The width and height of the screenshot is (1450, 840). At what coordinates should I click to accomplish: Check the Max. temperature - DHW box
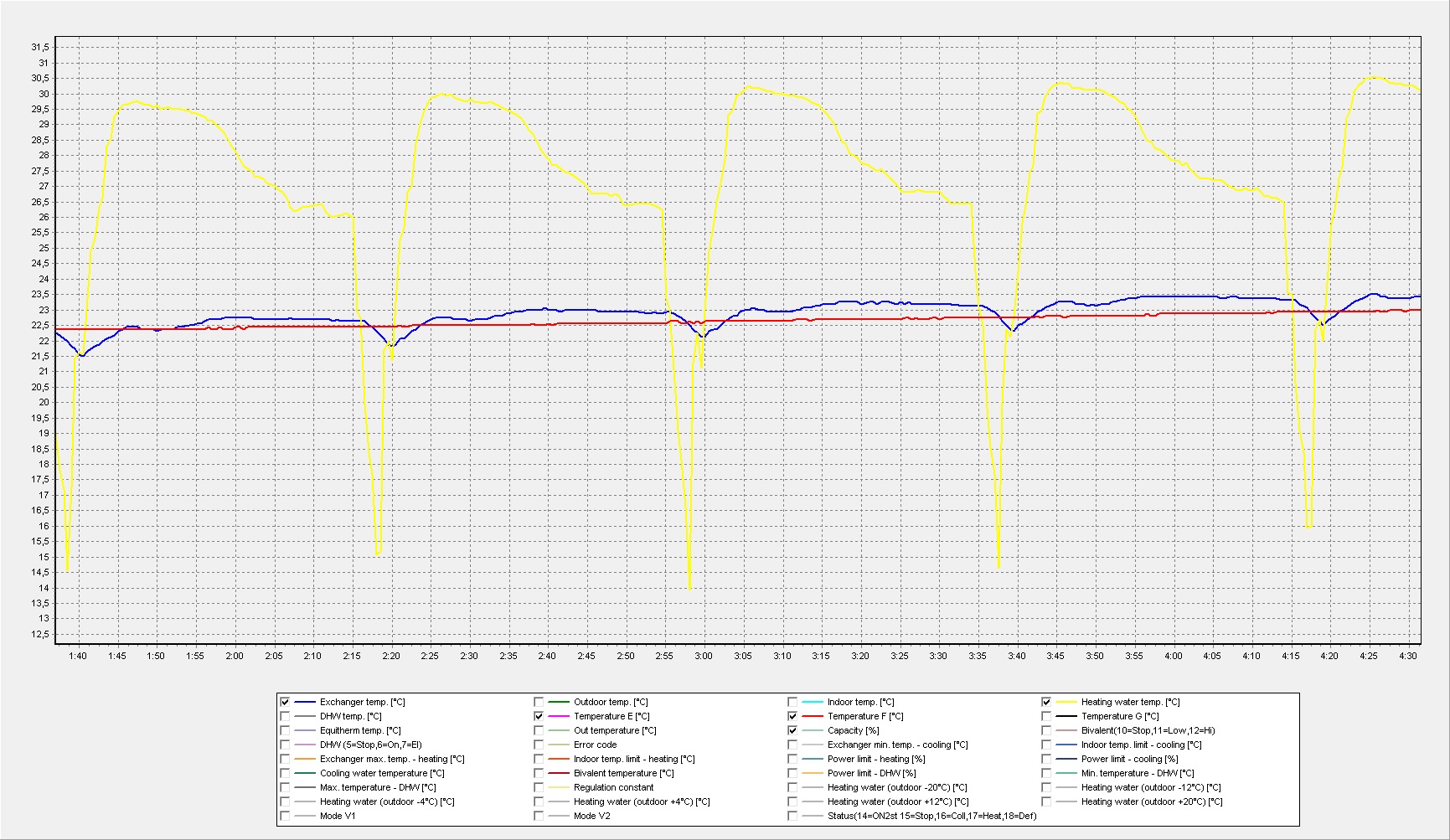pos(285,787)
